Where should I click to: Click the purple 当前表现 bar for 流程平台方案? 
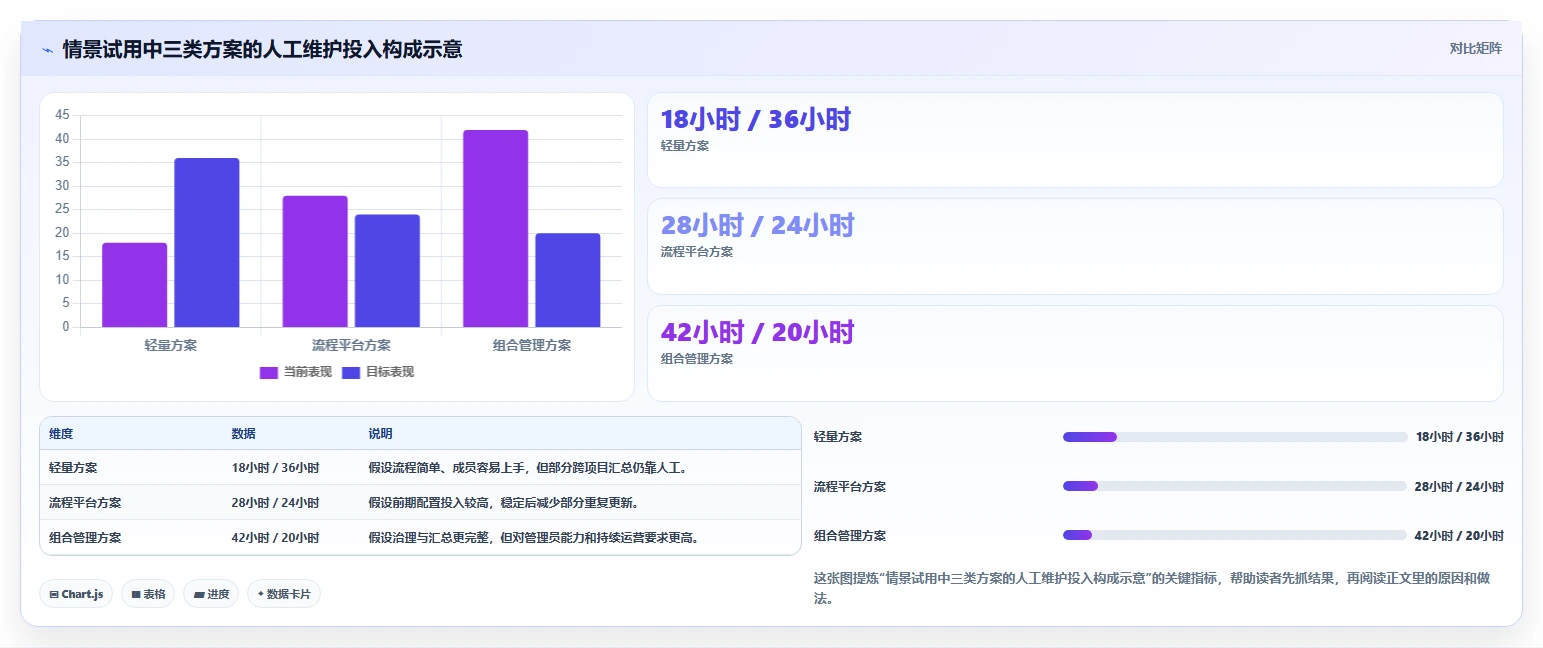click(x=315, y=261)
